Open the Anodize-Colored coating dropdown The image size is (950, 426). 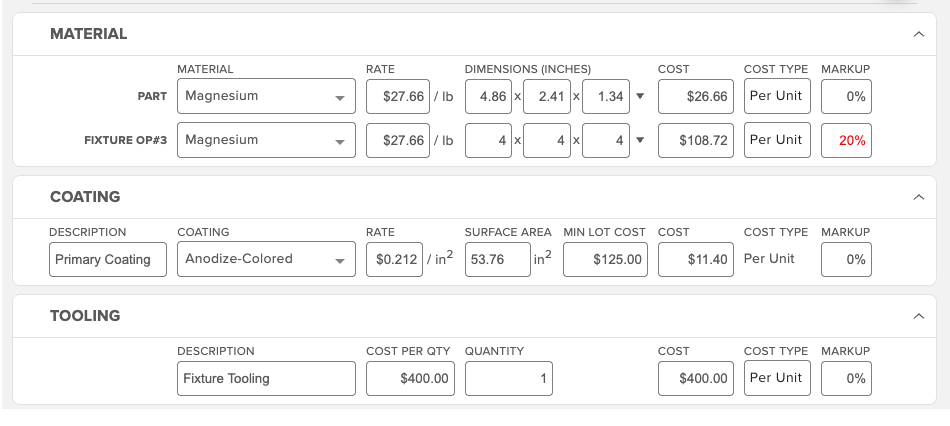point(266,259)
